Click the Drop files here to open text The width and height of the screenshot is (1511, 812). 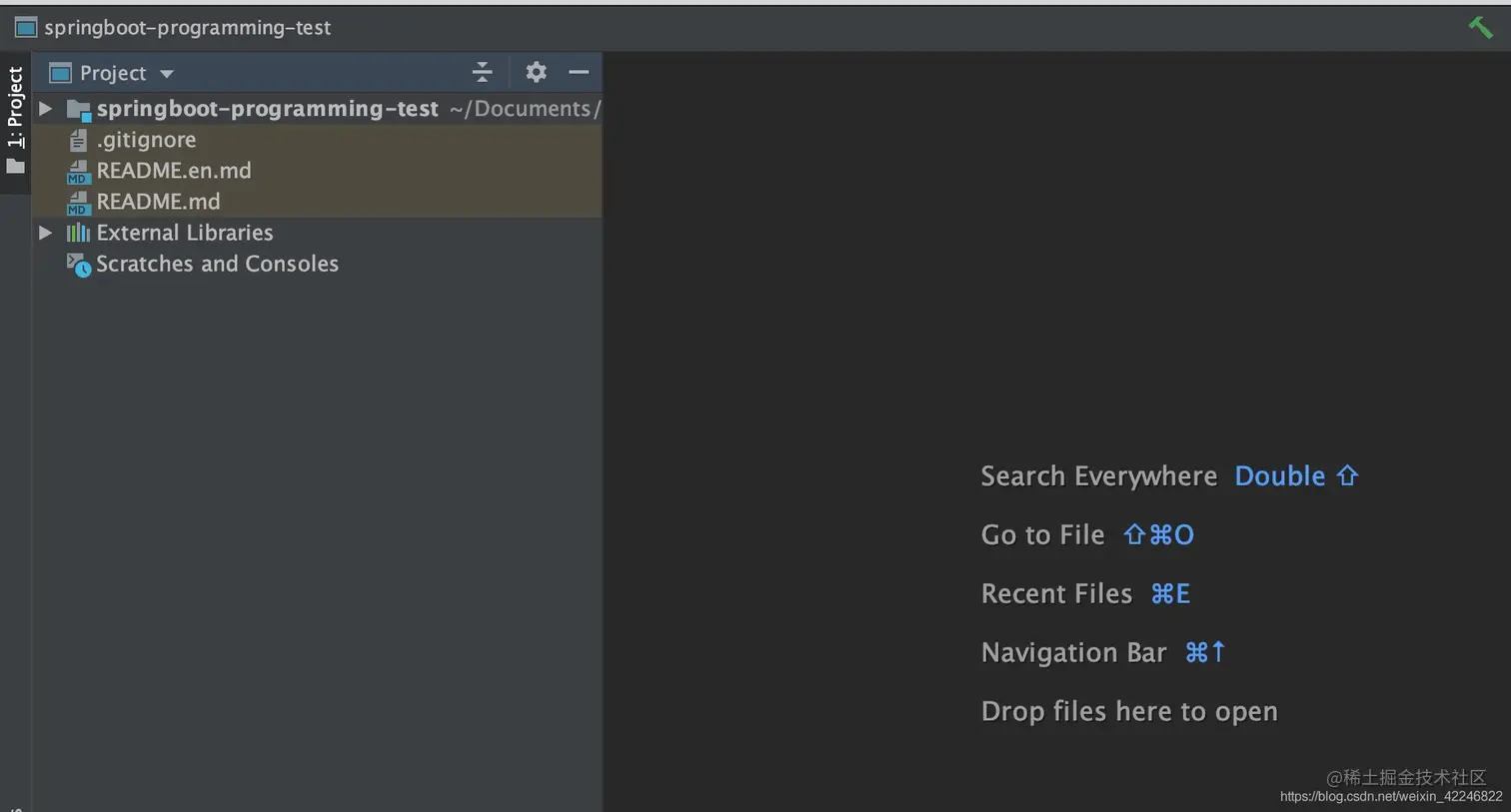[1129, 711]
